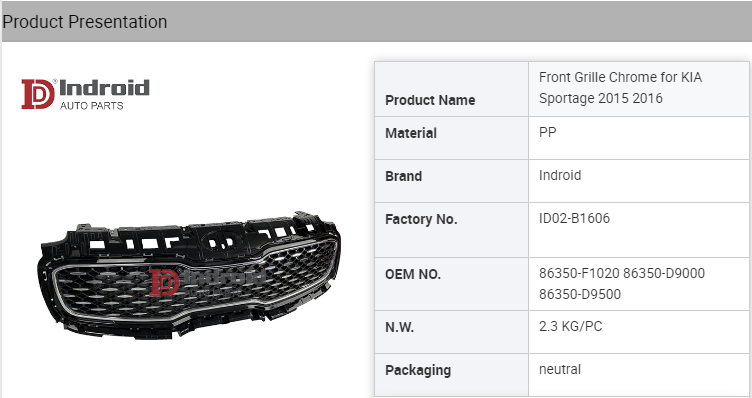The height and width of the screenshot is (398, 752).
Task: Click the neutral packaging value
Action: [560, 369]
